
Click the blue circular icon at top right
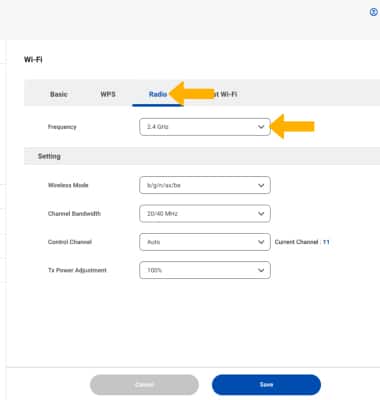374,12
